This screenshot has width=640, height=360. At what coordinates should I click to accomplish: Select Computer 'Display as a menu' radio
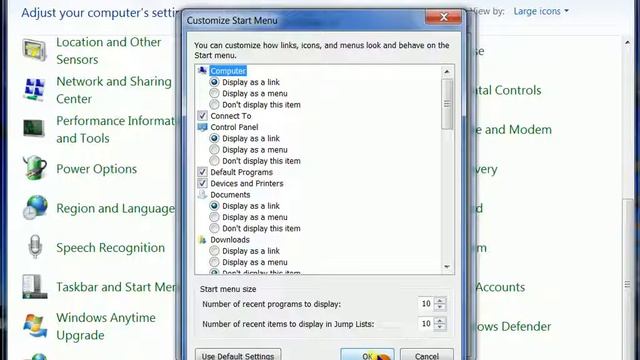tap(214, 93)
